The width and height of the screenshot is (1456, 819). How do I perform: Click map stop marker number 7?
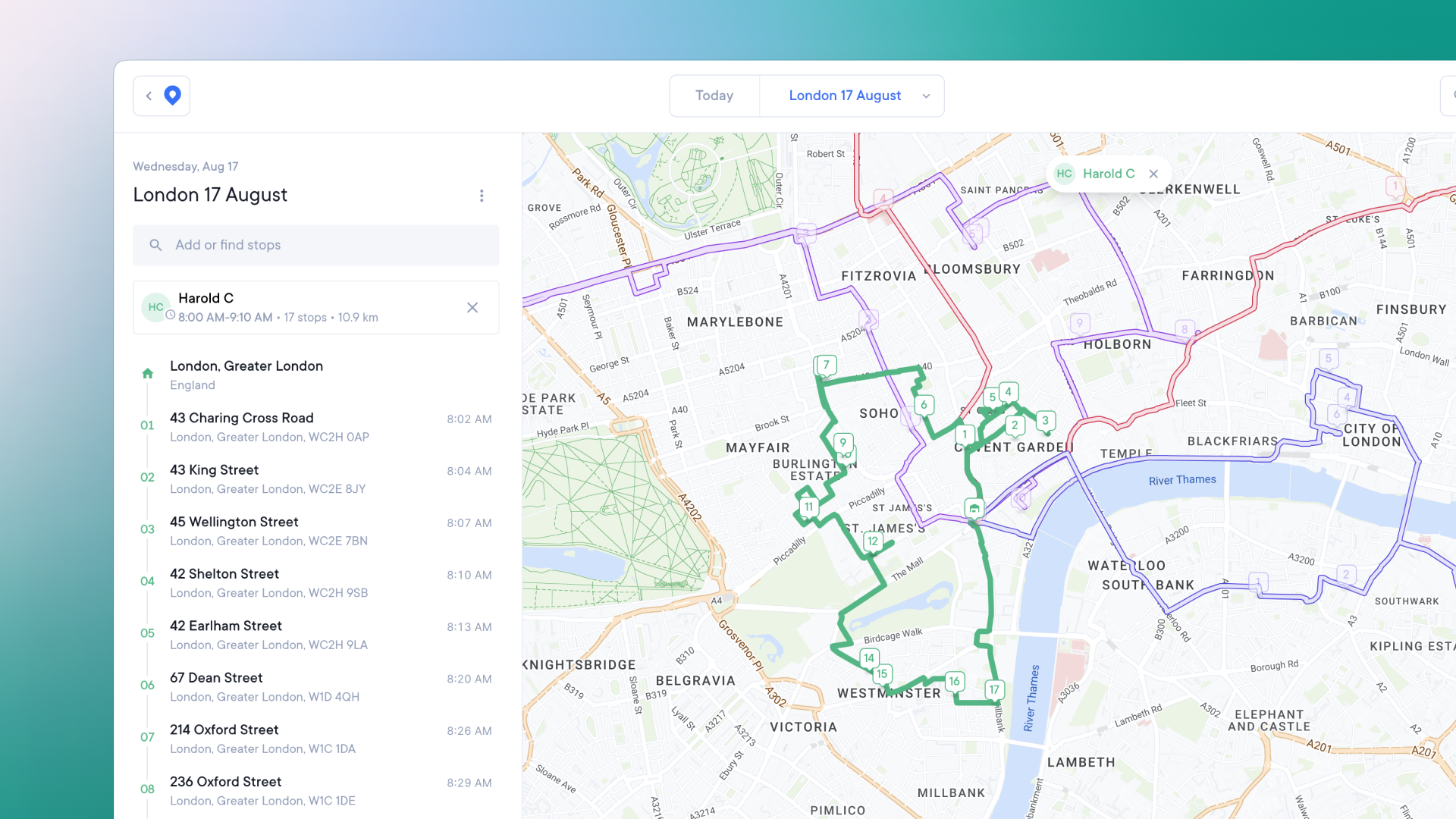coord(826,365)
